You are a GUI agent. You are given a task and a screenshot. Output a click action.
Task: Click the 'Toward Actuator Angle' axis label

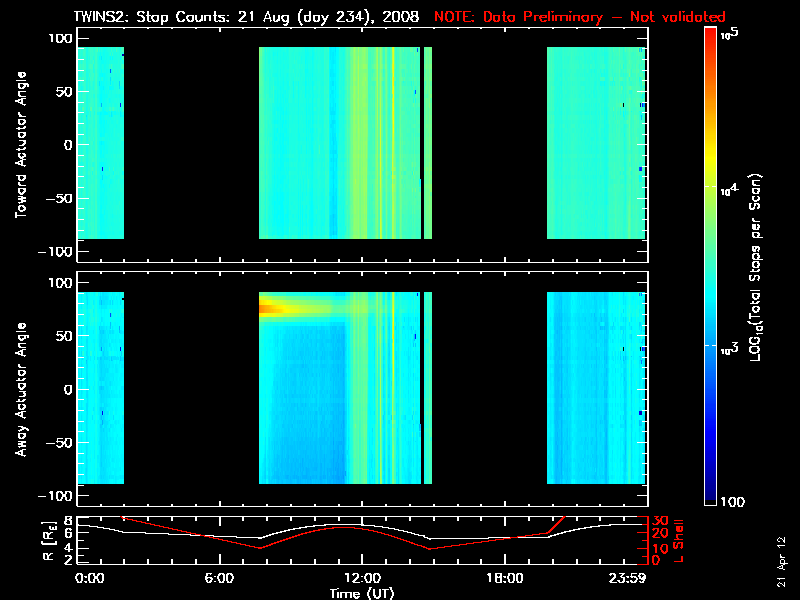coord(21,145)
